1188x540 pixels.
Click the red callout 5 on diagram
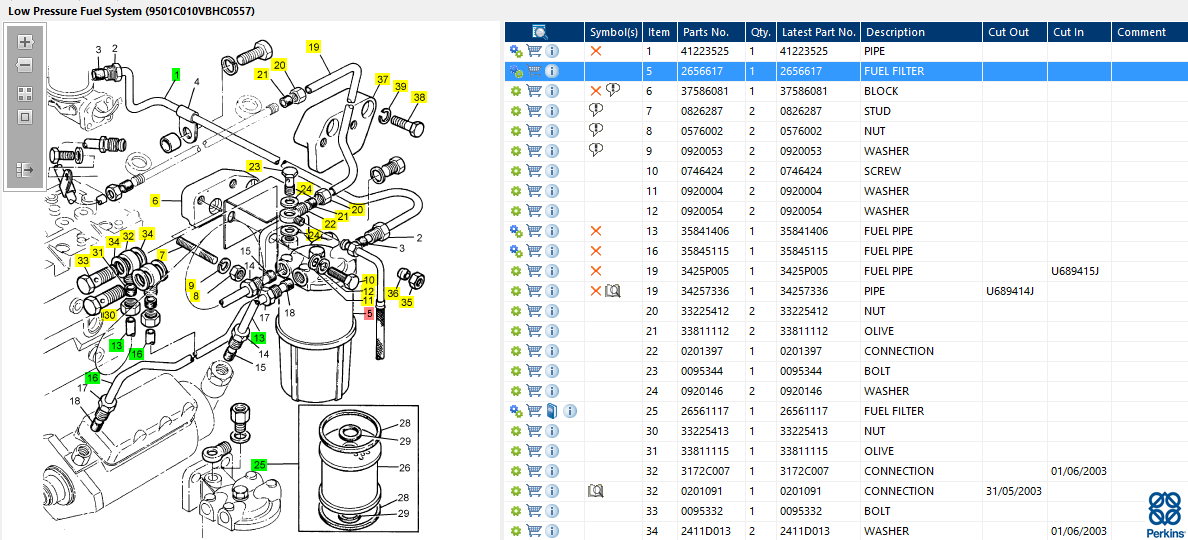click(x=369, y=313)
